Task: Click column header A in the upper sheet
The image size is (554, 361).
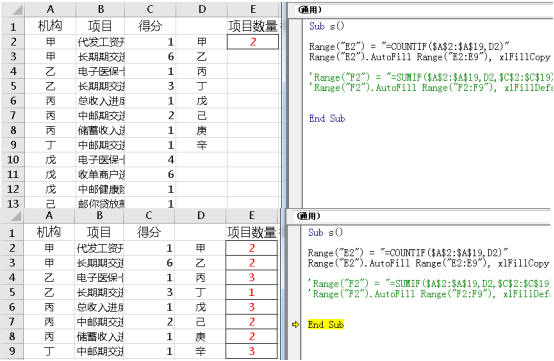Action: coord(50,10)
